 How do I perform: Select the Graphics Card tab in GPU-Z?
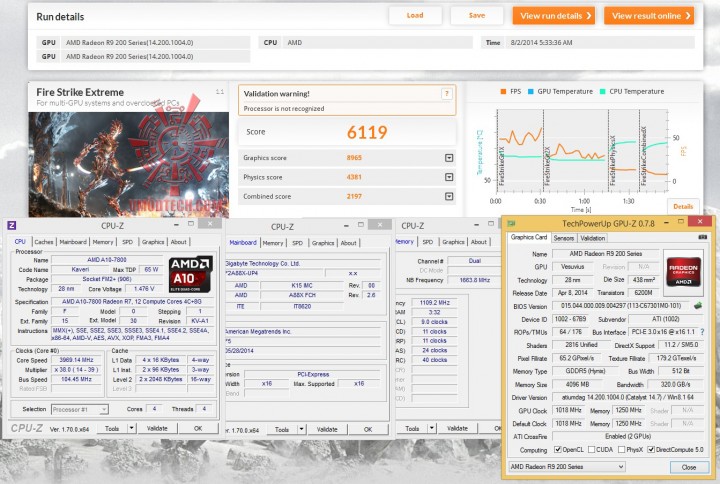coord(529,237)
